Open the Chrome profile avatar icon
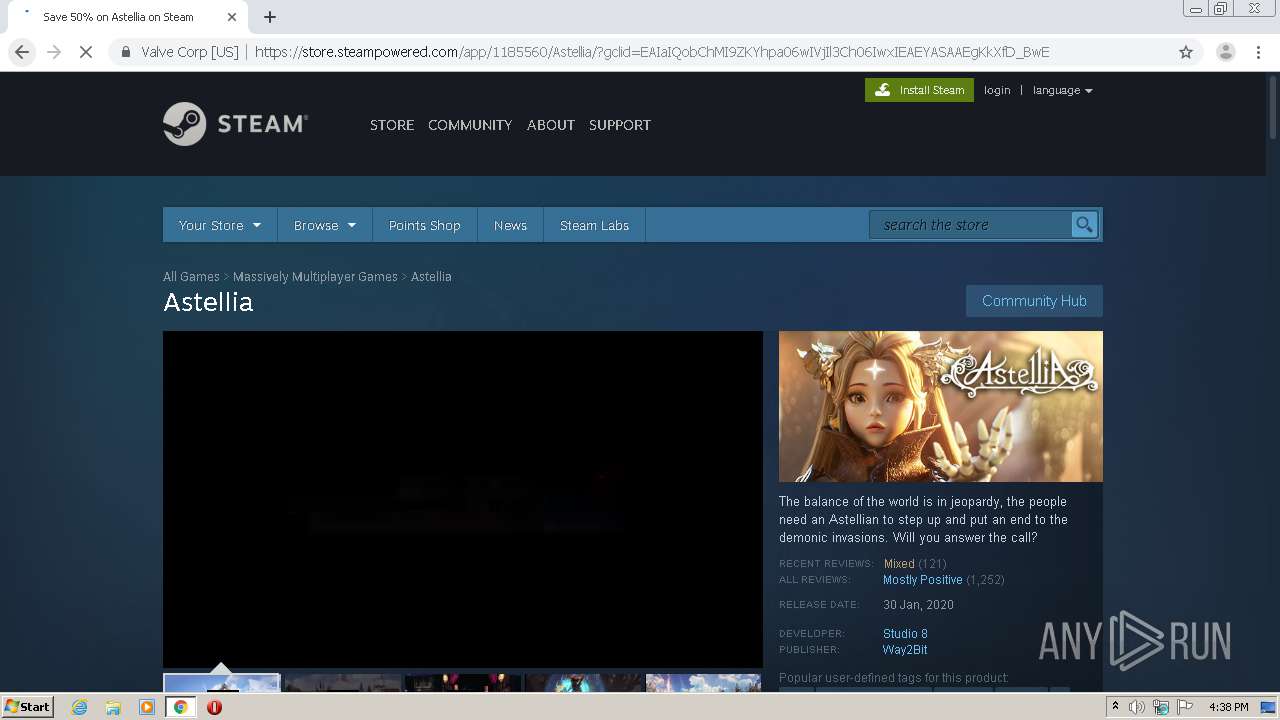 coord(1225,52)
